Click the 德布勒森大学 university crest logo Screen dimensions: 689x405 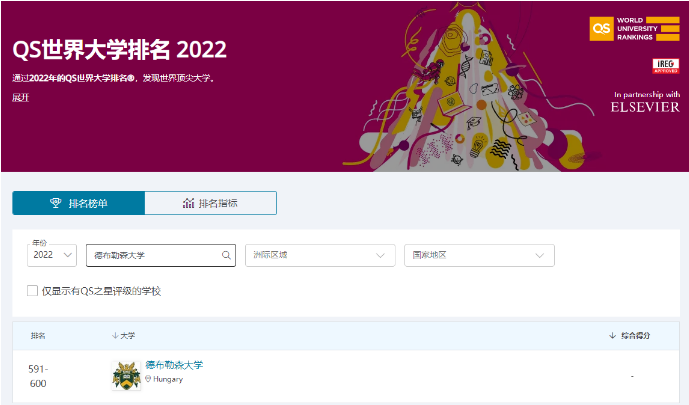coord(126,375)
